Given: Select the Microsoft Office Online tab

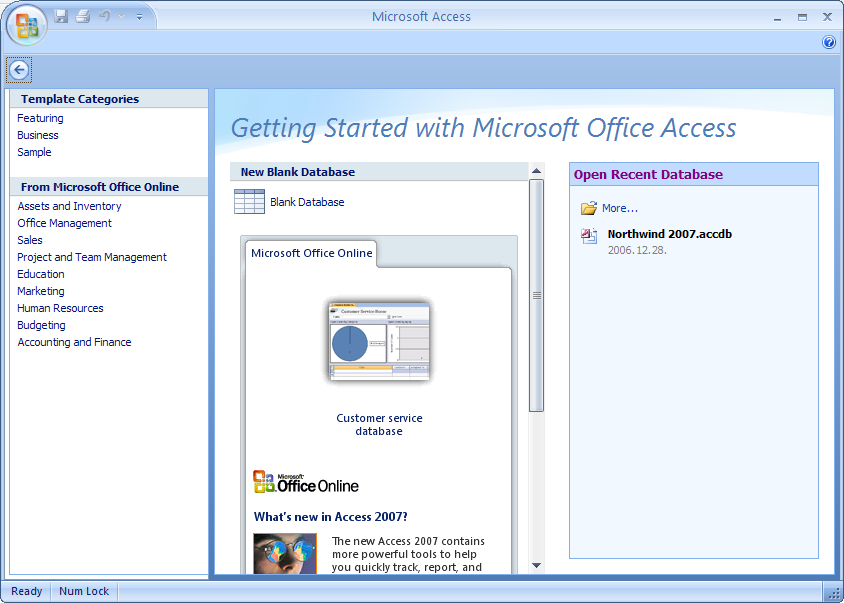Looking at the screenshot, I should click(x=312, y=253).
